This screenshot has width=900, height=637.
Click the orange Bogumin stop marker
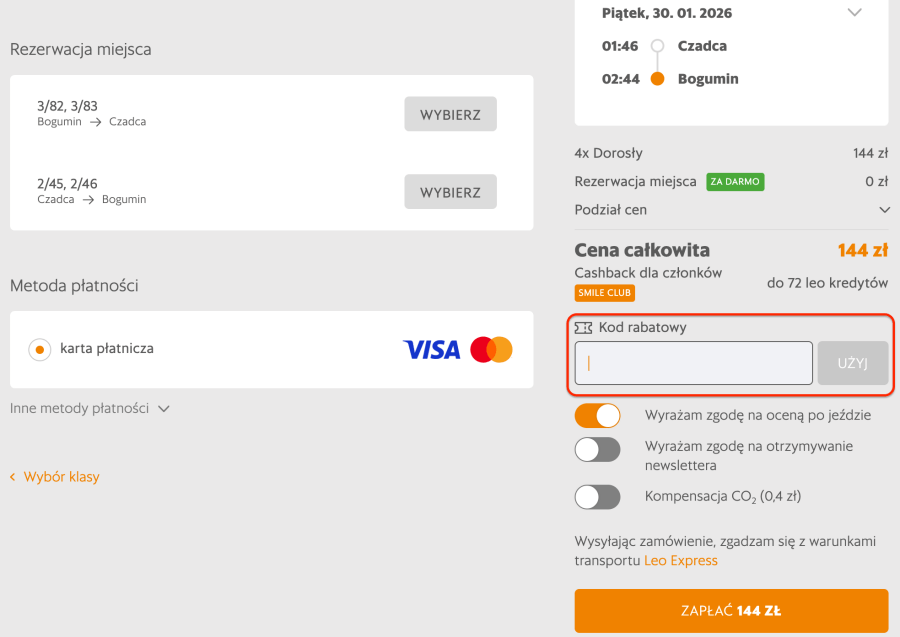click(x=657, y=79)
